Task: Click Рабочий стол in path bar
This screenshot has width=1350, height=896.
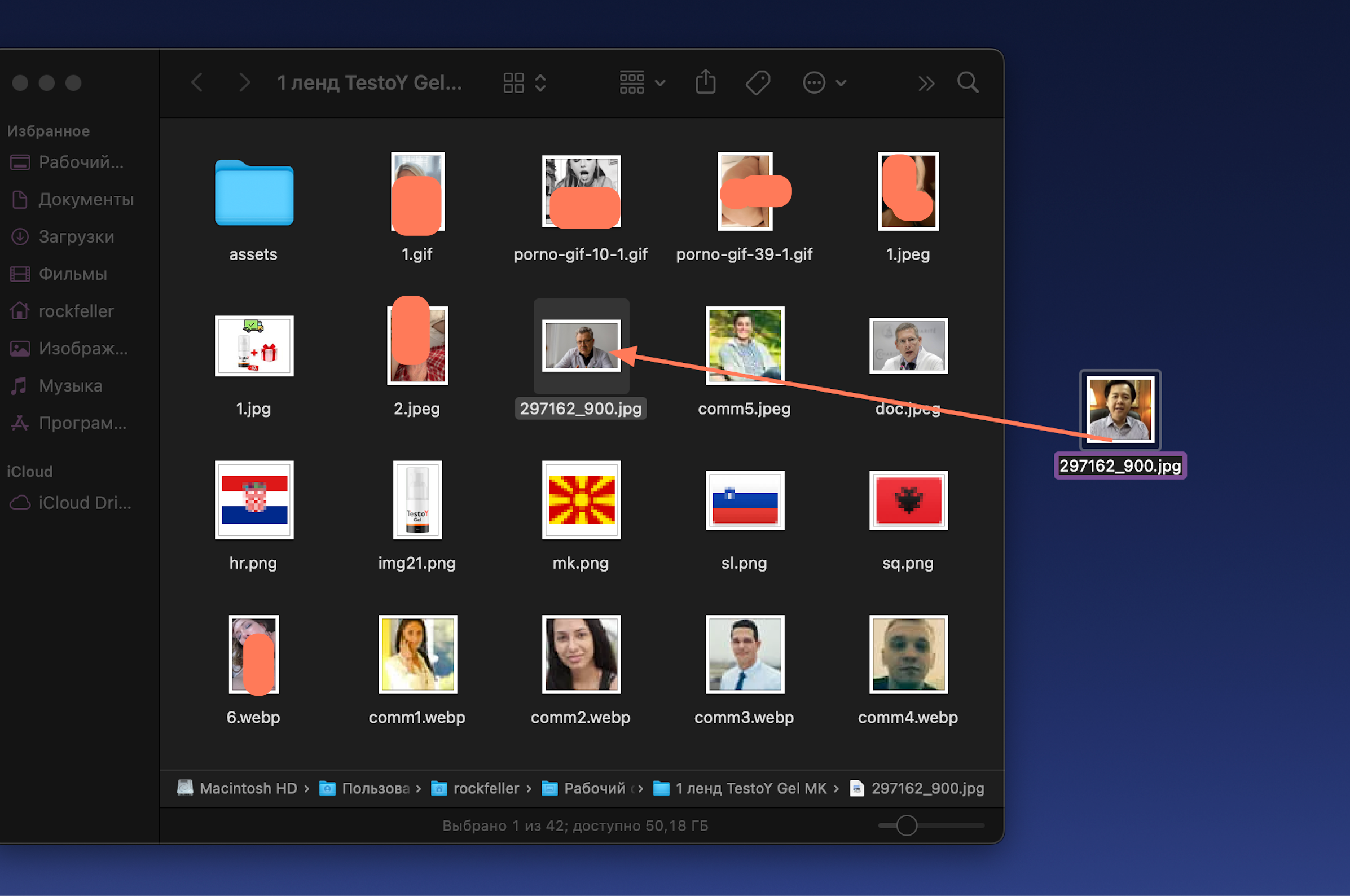Action: click(x=588, y=789)
